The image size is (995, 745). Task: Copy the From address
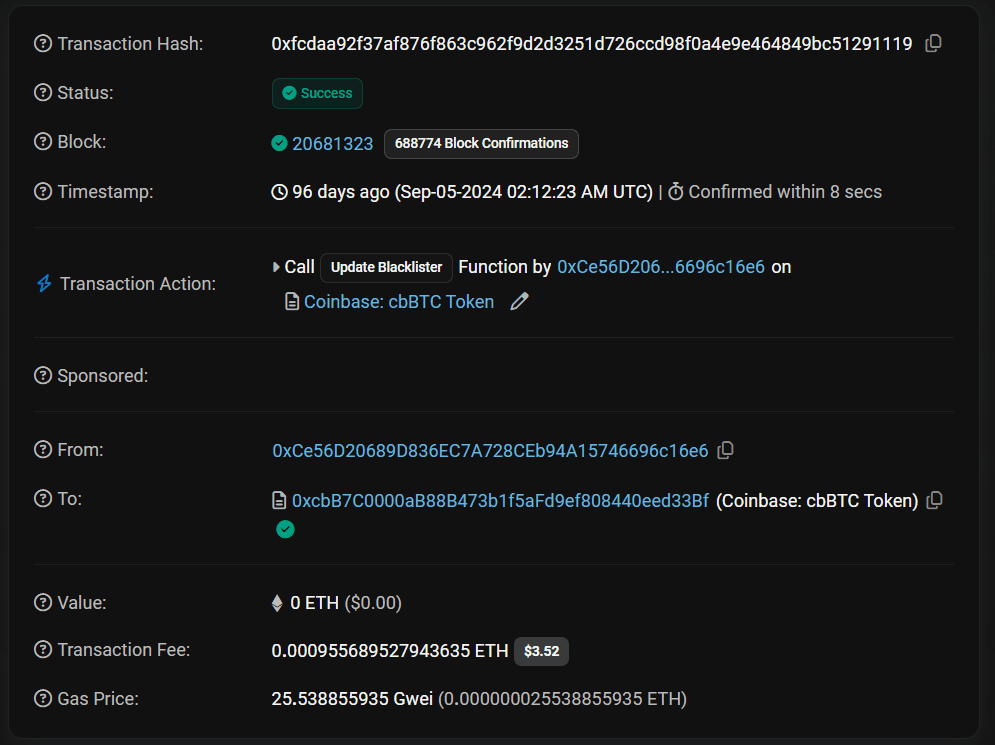(x=726, y=451)
